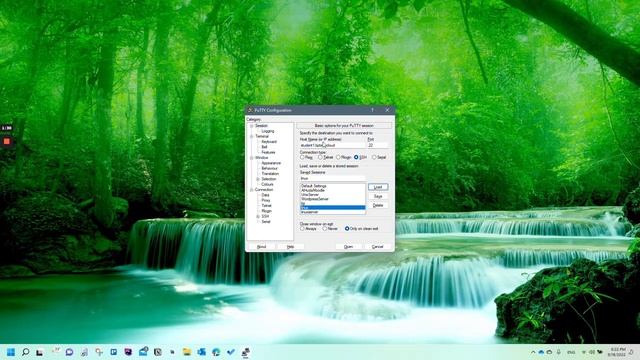Image resolution: width=640 pixels, height=360 pixels.
Task: Click the question mark help button in title bar
Action: tap(372, 110)
